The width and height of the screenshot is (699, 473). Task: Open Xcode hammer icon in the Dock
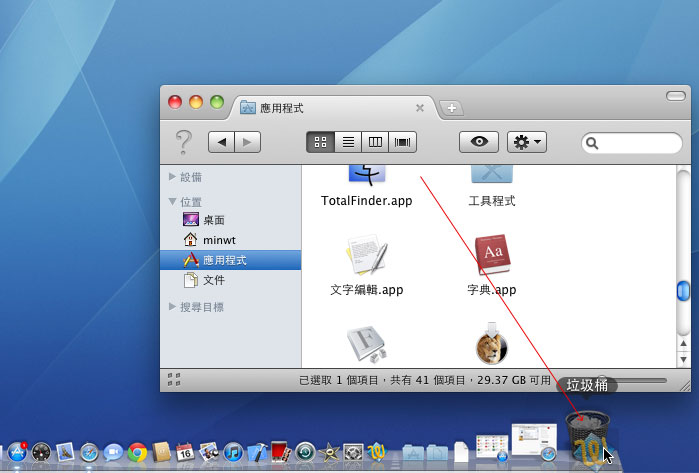pos(257,452)
